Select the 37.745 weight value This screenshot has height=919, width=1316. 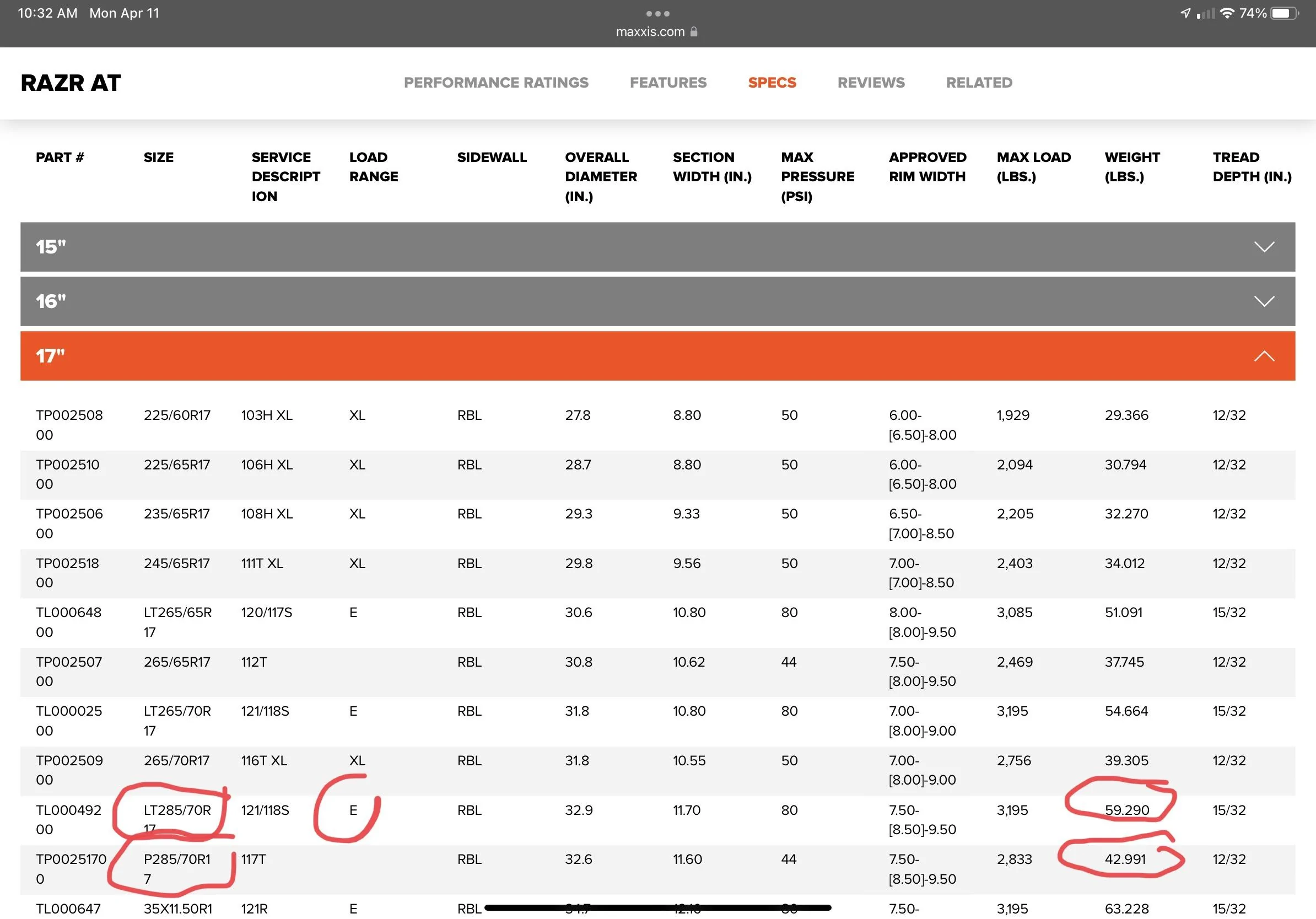click(1124, 662)
